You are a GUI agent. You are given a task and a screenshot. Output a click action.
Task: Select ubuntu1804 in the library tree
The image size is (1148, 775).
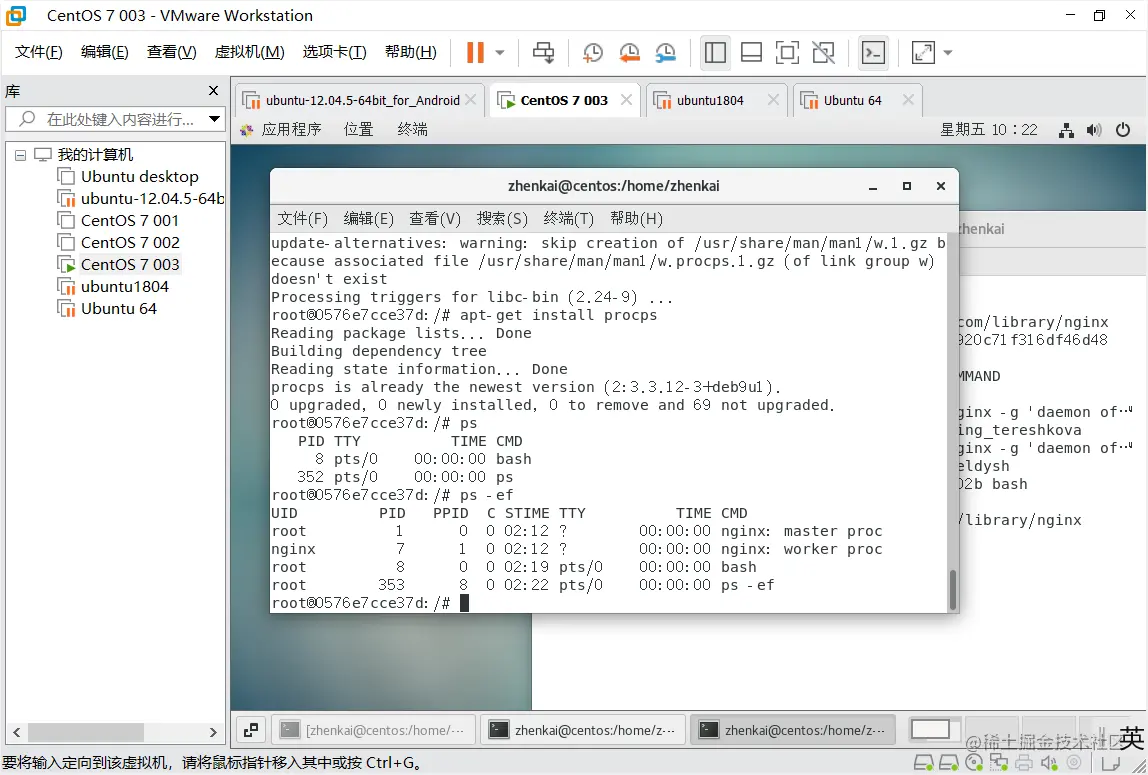click(113, 286)
